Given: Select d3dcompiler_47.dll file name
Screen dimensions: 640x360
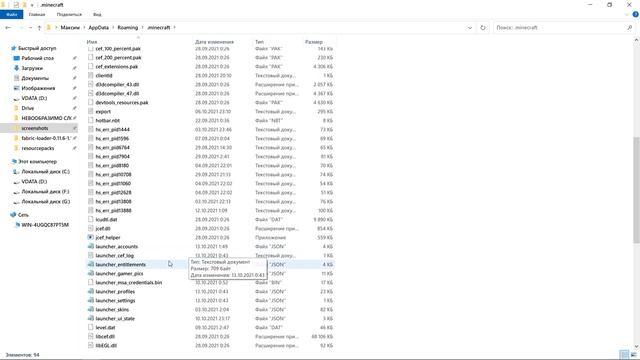Looking at the screenshot, I should click(117, 93).
